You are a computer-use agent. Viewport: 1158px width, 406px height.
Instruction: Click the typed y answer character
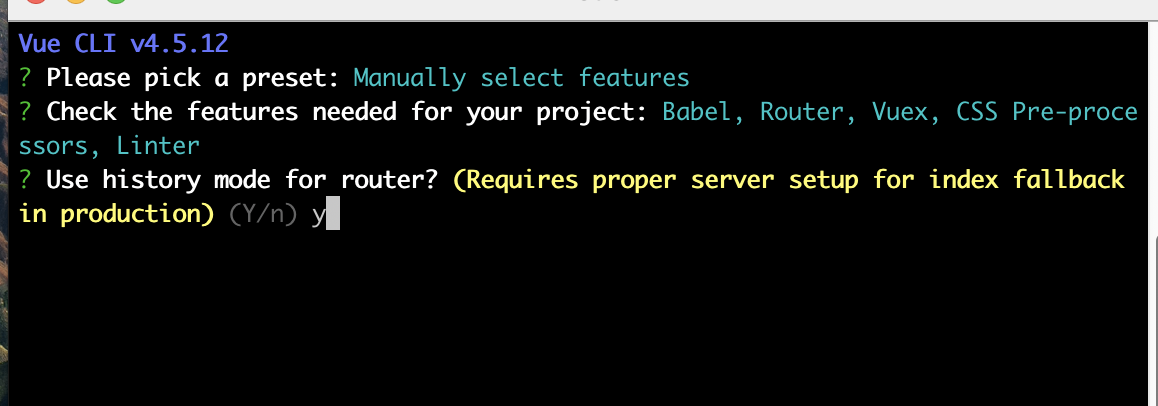[318, 216]
